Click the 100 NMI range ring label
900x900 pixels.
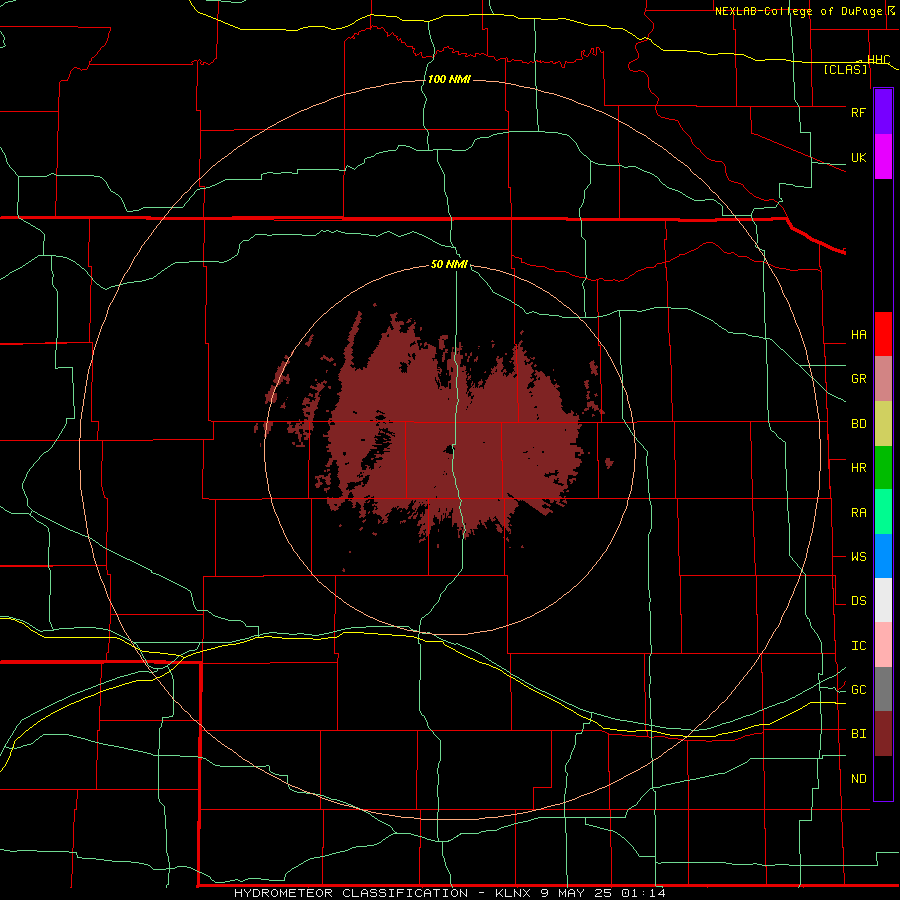click(x=449, y=79)
